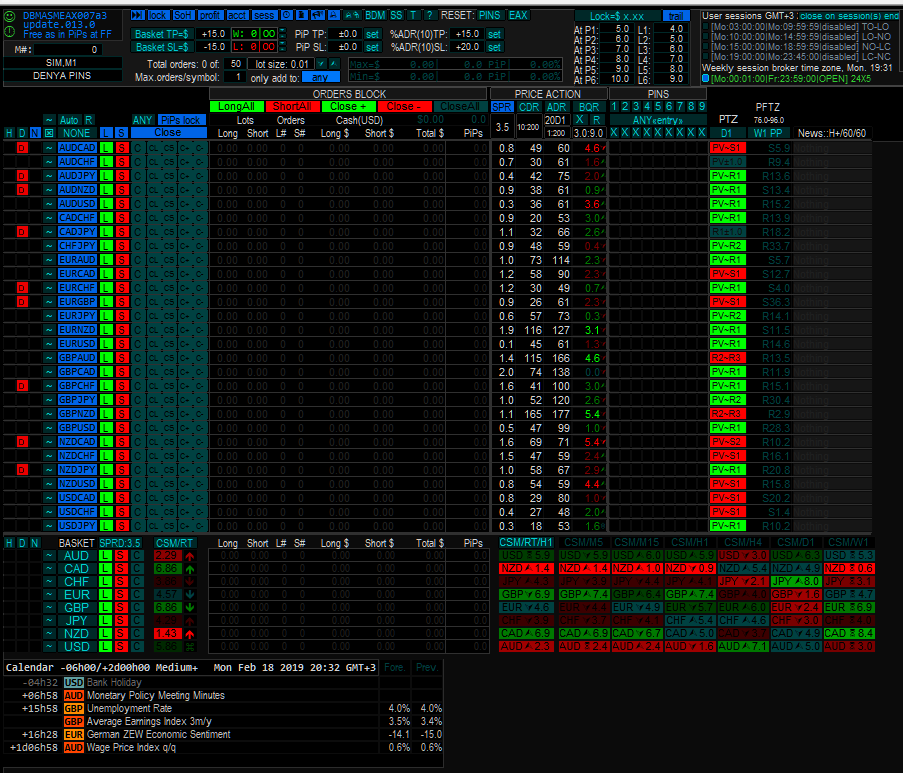This screenshot has width=903, height=773.
Task: Click the bell notification icon in toolbar
Action: (333, 16)
